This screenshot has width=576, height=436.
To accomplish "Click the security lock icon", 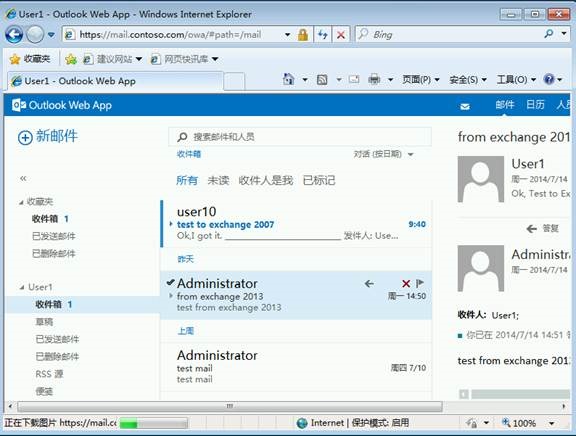I will pyautogui.click(x=303, y=35).
